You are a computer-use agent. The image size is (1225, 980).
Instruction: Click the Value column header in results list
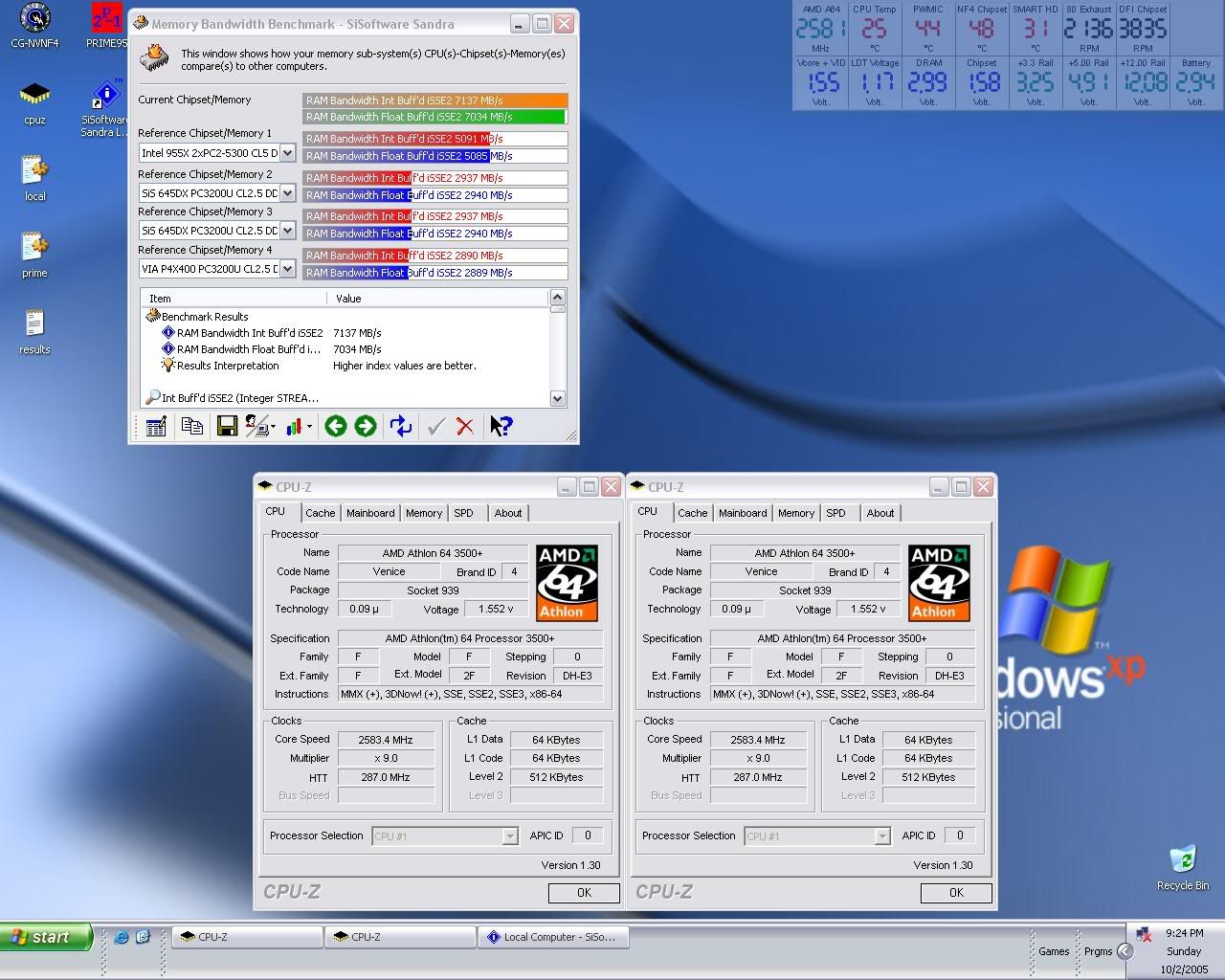coord(438,299)
